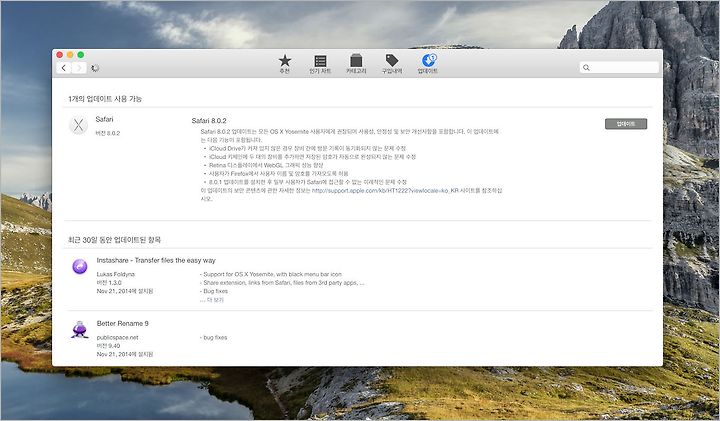Click the Safari compass app icon

(x=79, y=125)
